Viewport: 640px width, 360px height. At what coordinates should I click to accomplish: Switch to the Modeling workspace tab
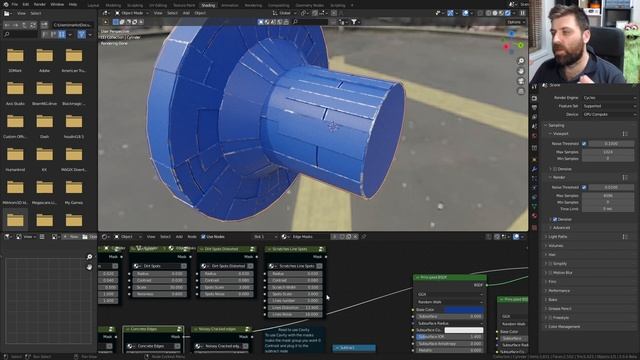pos(113,5)
